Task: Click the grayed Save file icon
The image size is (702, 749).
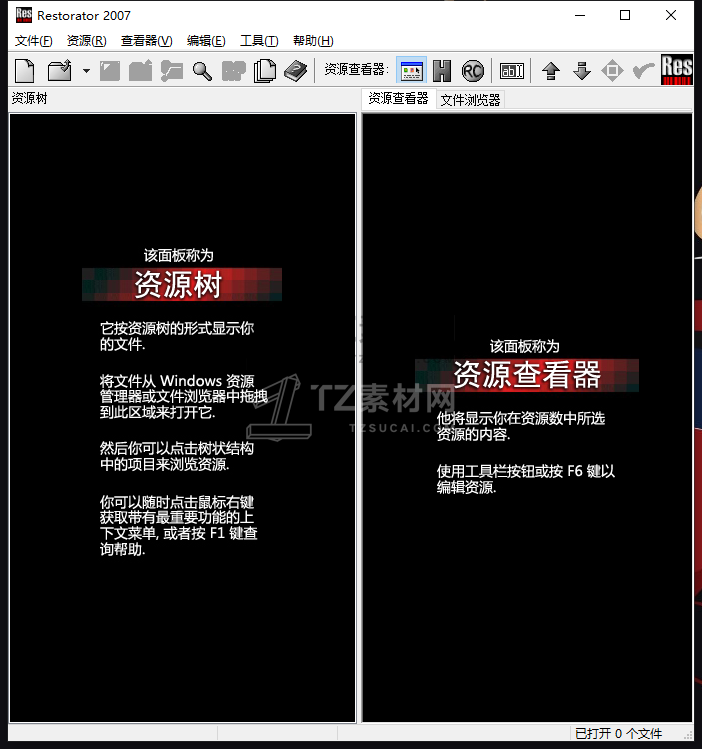Action: click(x=110, y=71)
